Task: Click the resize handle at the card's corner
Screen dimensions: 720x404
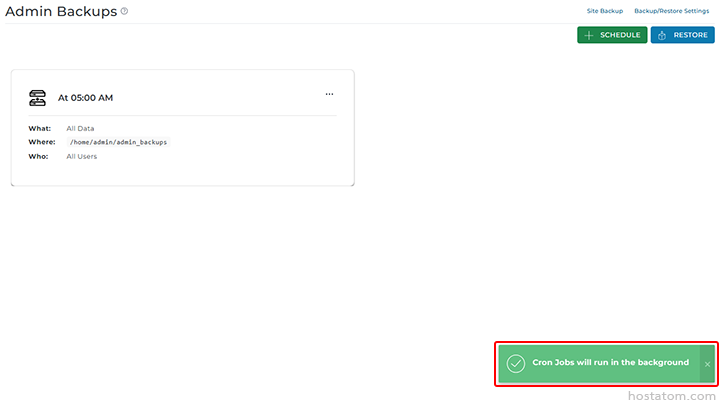Action: pyautogui.click(x=352, y=185)
